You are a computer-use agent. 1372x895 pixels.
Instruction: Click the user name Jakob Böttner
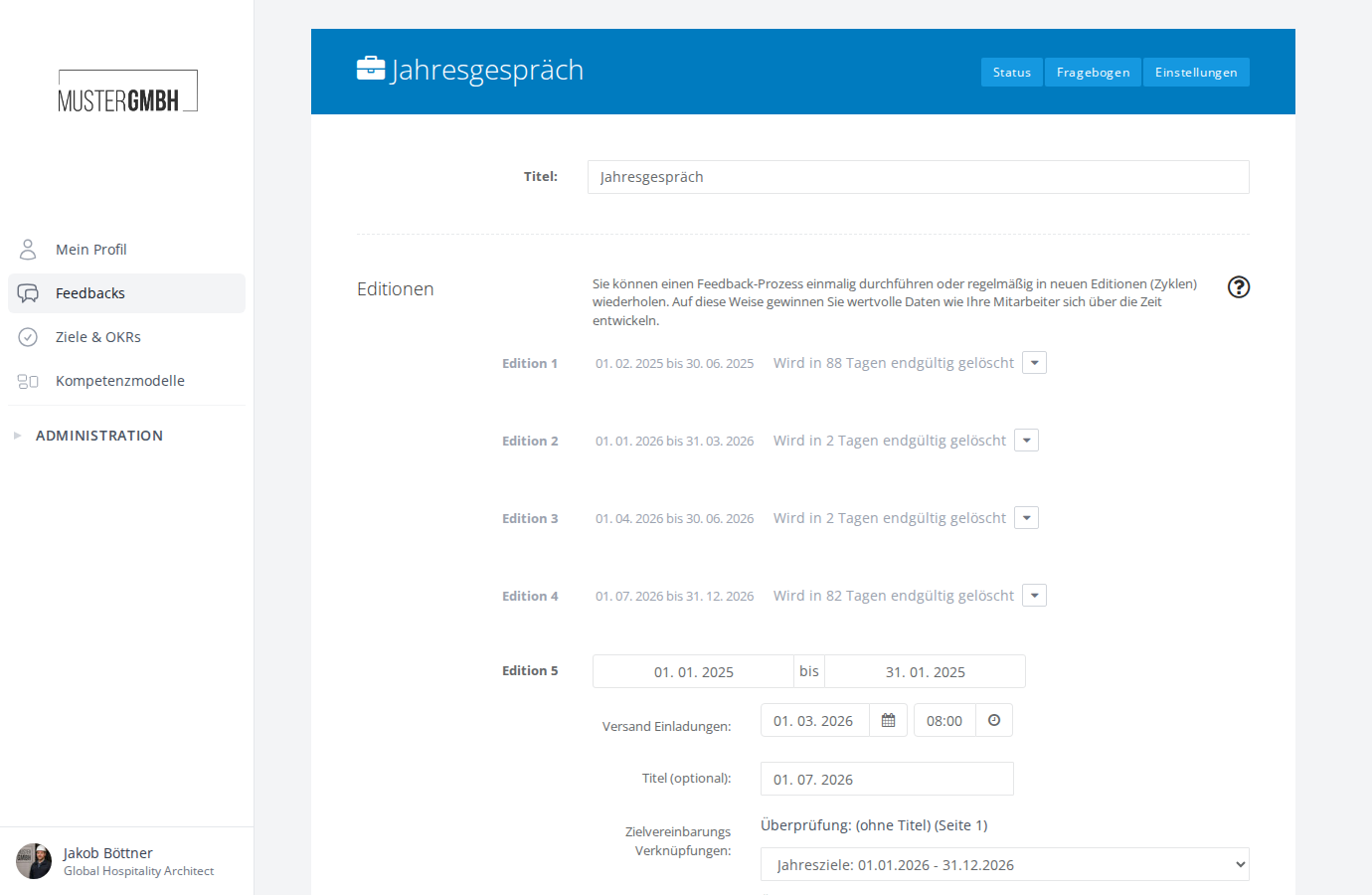click(x=108, y=853)
